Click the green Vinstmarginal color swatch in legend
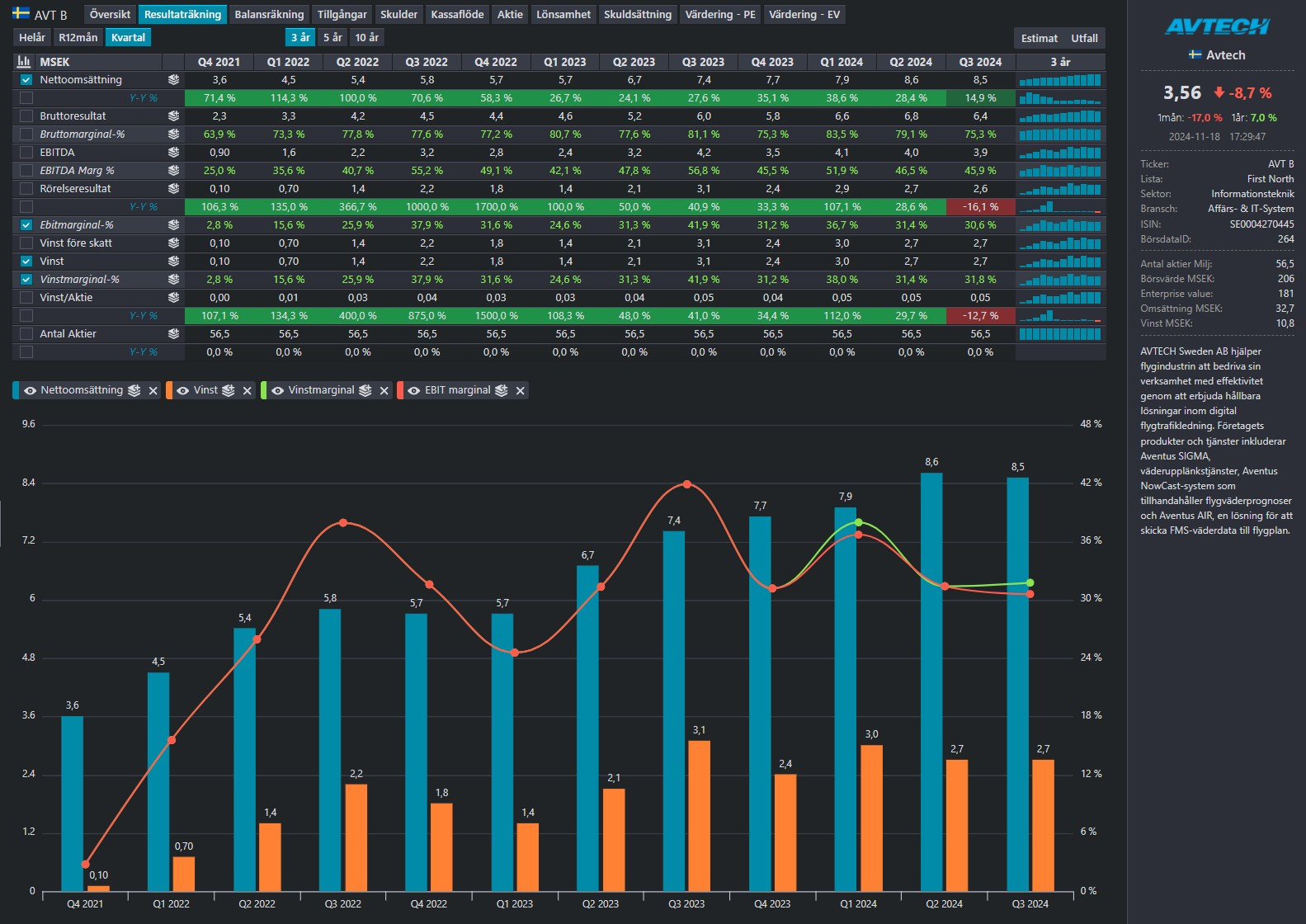The image size is (1306, 924). coord(263,390)
